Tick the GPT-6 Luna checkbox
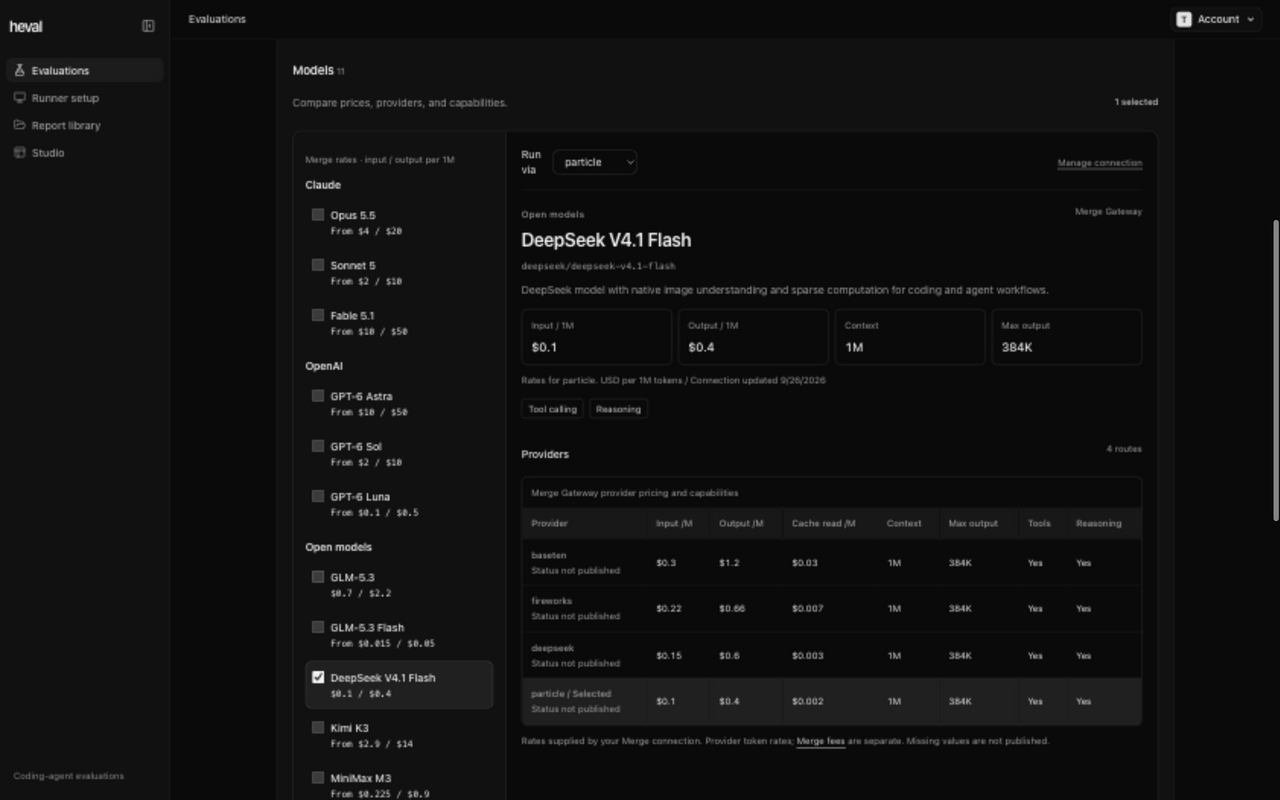The image size is (1280, 800). [318, 495]
